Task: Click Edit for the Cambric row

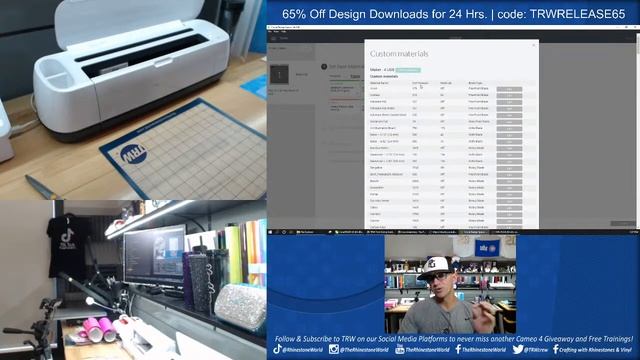Action: coord(509,214)
